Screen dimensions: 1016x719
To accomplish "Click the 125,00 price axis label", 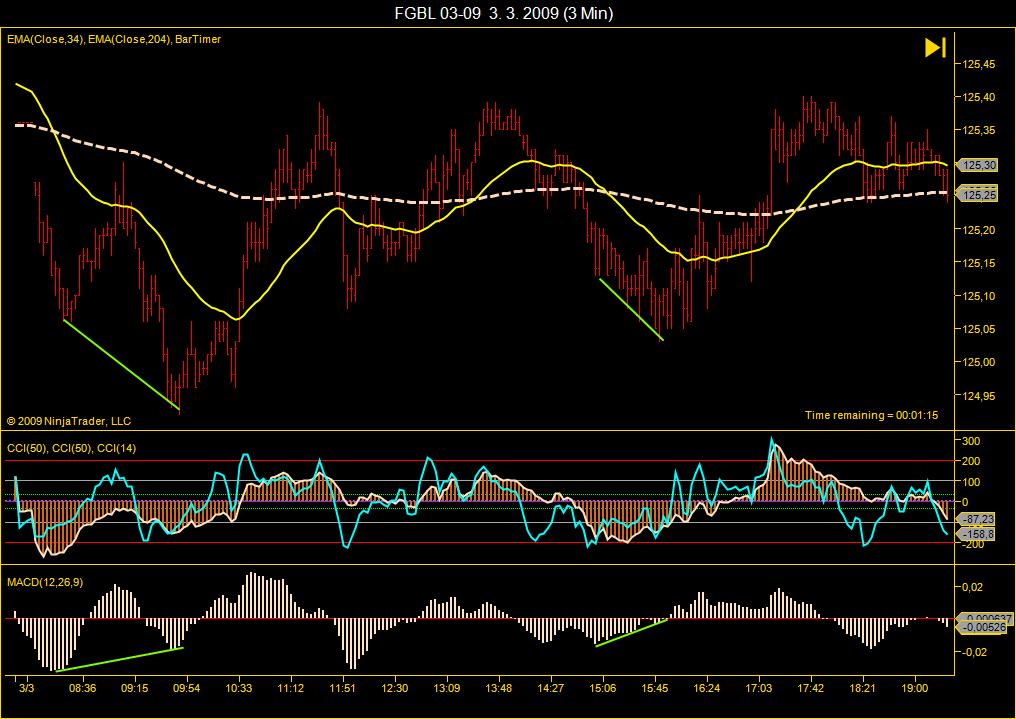I will [978, 362].
